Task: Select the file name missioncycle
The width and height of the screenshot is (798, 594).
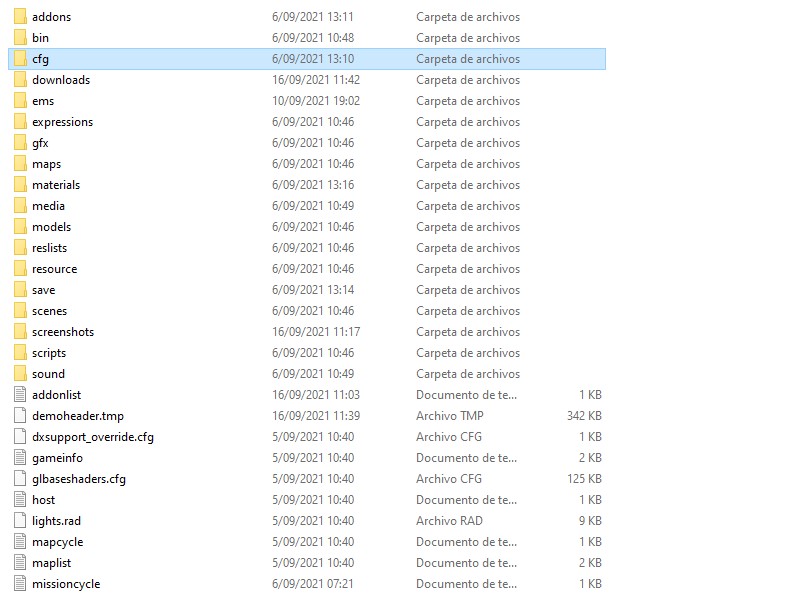Action: [x=66, y=584]
